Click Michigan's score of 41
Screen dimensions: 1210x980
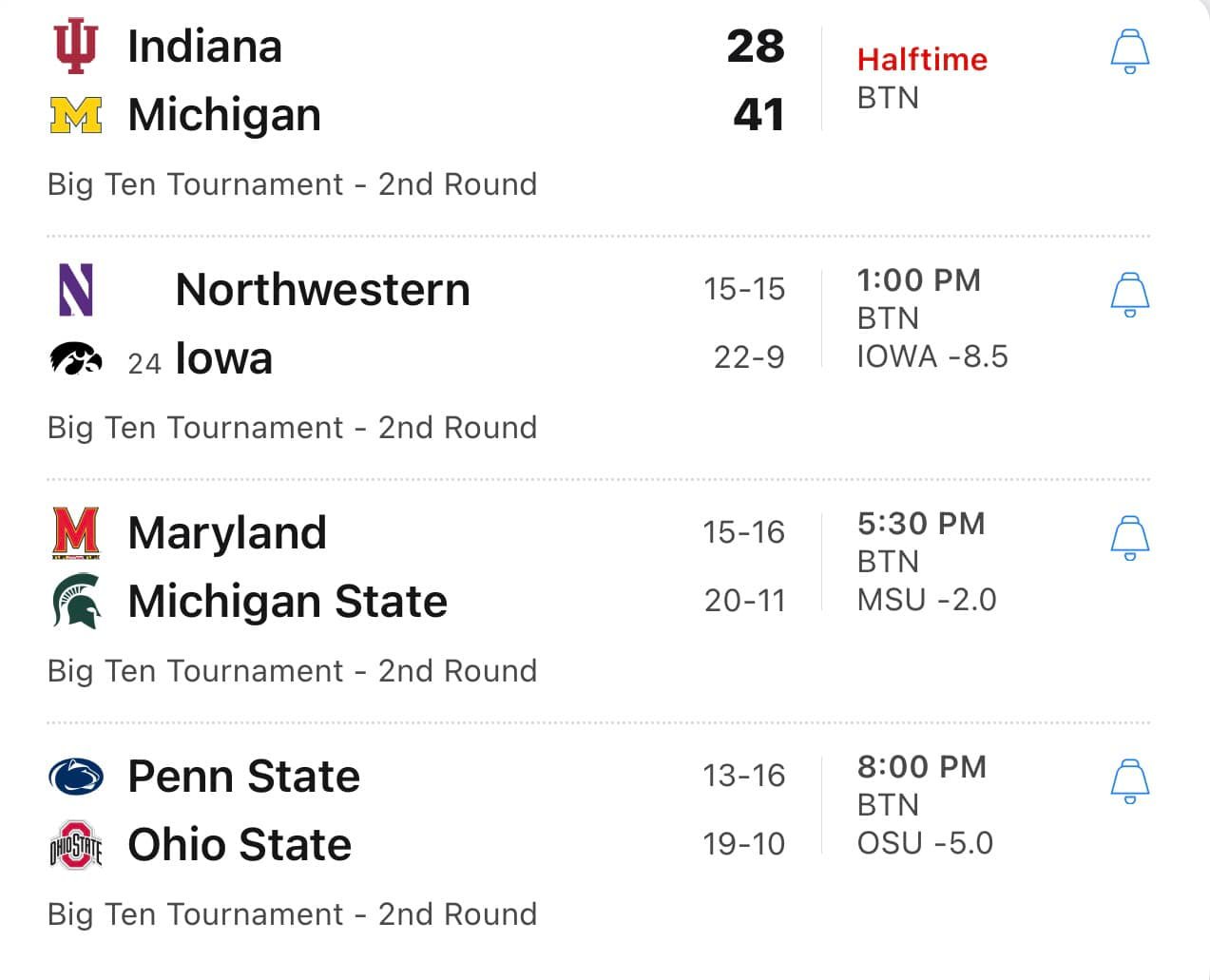(758, 115)
